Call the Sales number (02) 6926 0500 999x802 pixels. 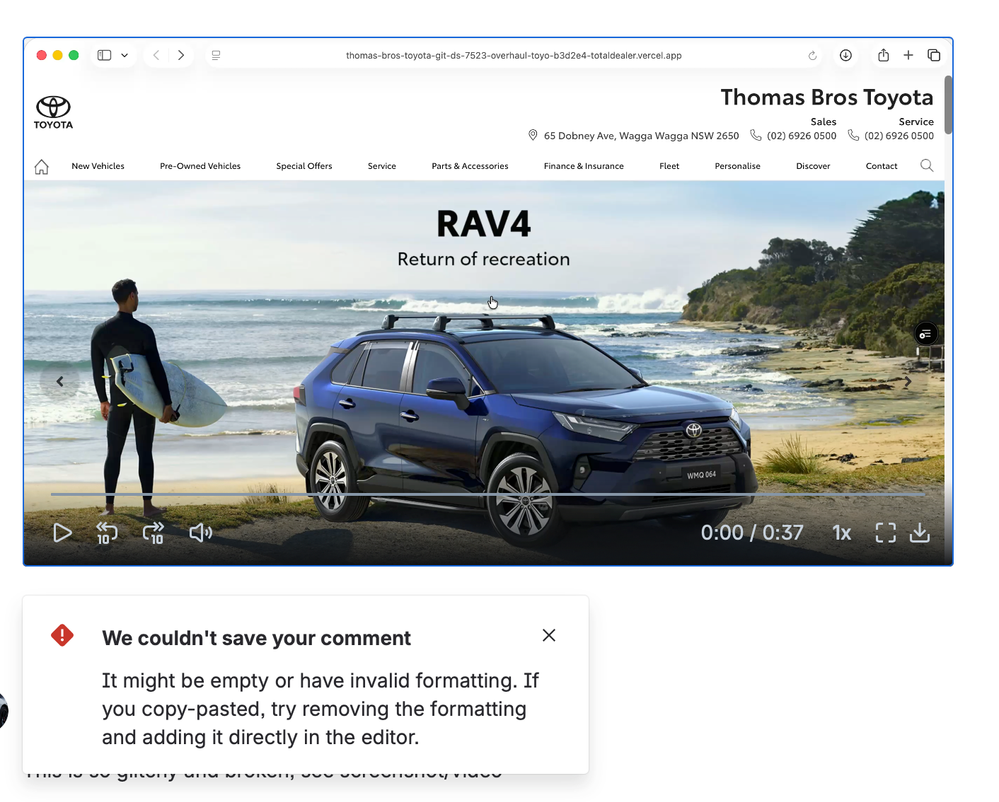801,136
